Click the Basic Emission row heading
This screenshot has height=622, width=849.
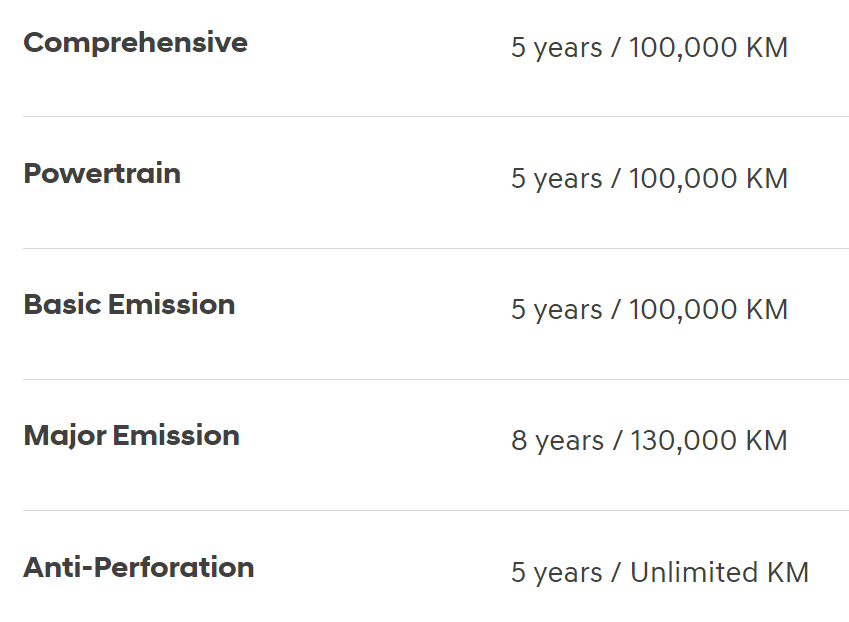[x=129, y=304]
